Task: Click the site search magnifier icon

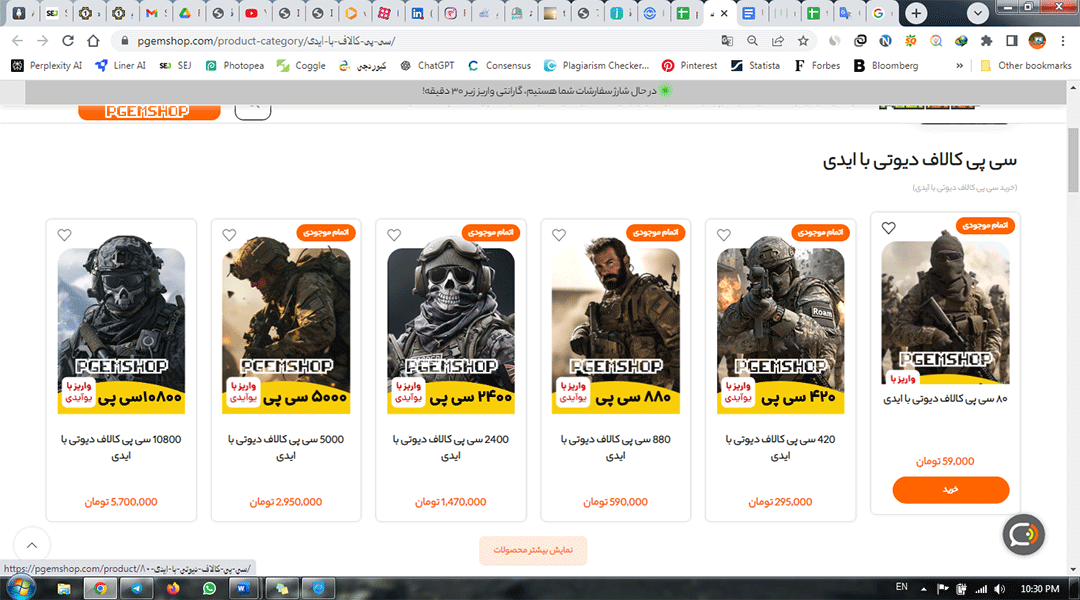Action: [253, 110]
